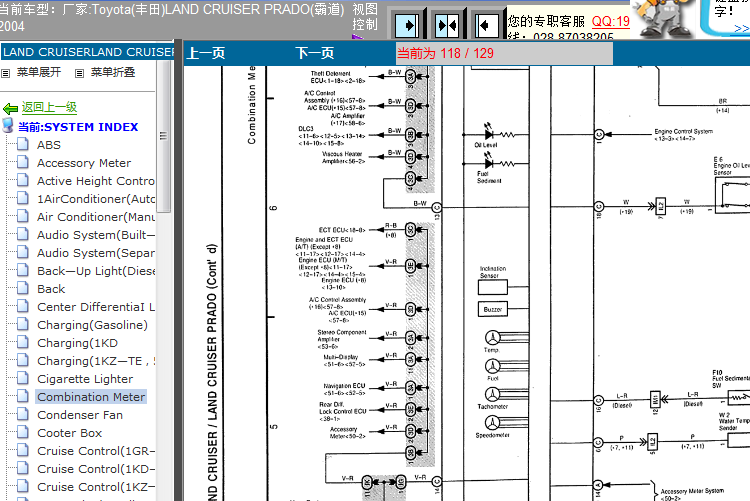750x501 pixels.
Task: Click the 菜单展开 expand icon
Action: [x=6, y=74]
